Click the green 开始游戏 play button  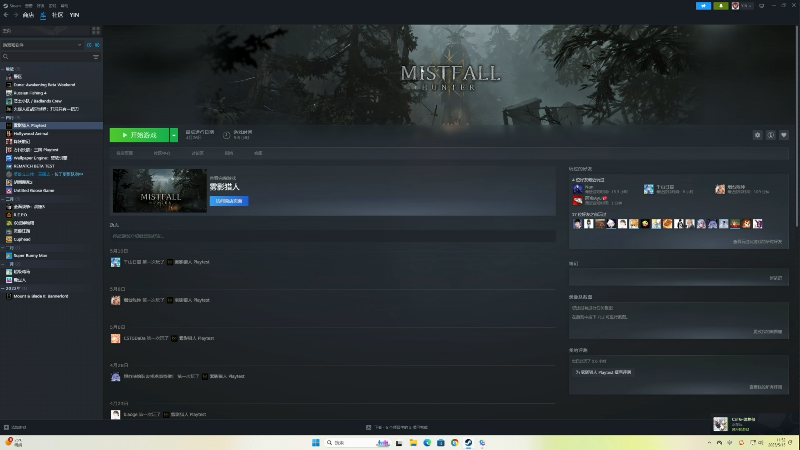click(x=139, y=135)
